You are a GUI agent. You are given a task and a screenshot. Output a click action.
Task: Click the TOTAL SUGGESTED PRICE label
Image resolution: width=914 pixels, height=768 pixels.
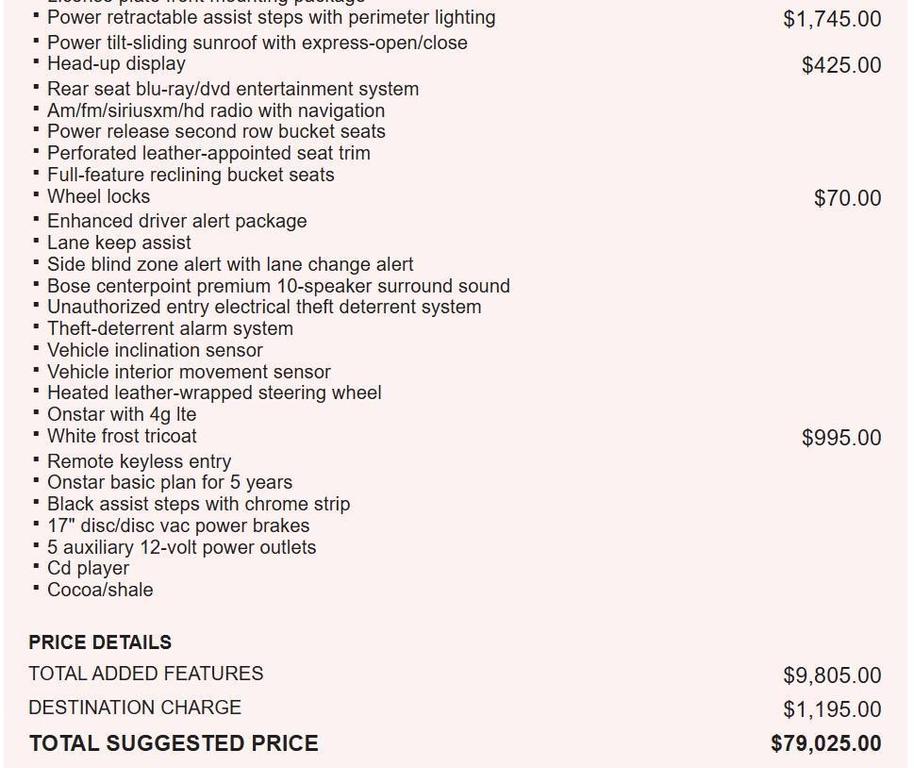pyautogui.click(x=174, y=744)
